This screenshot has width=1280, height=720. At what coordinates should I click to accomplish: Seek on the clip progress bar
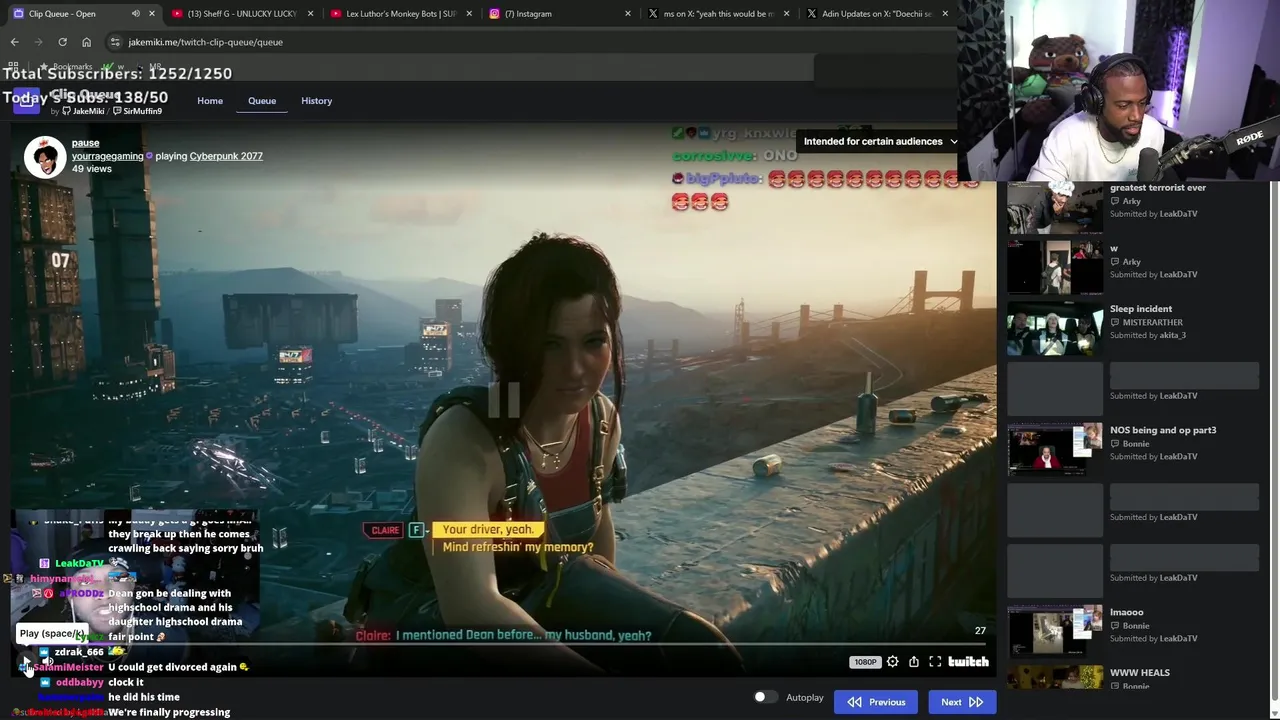(x=503, y=646)
